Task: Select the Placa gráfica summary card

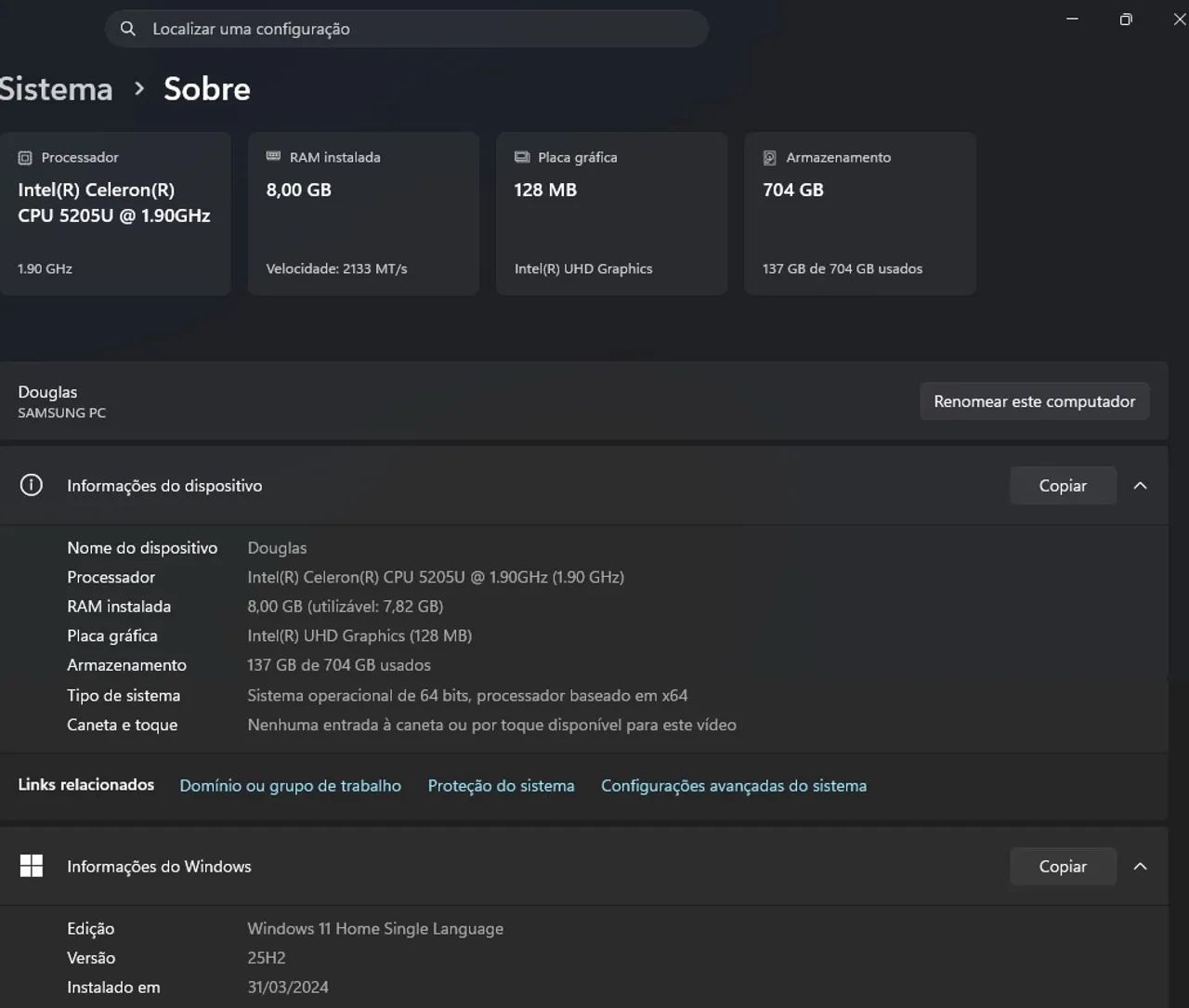Action: click(x=611, y=214)
